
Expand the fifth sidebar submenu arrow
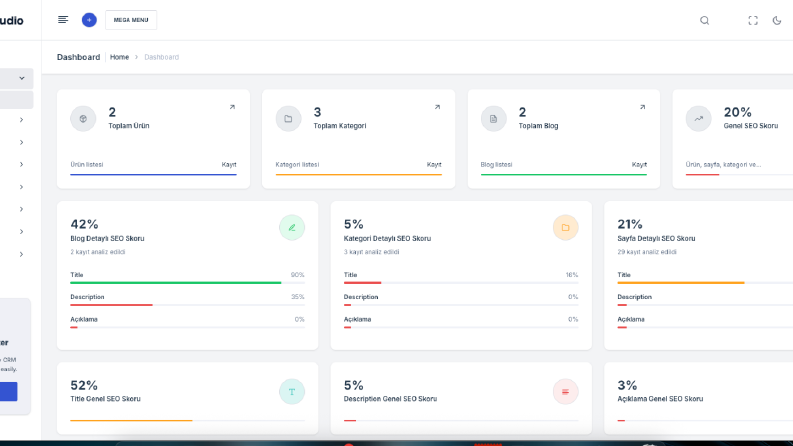click(21, 209)
